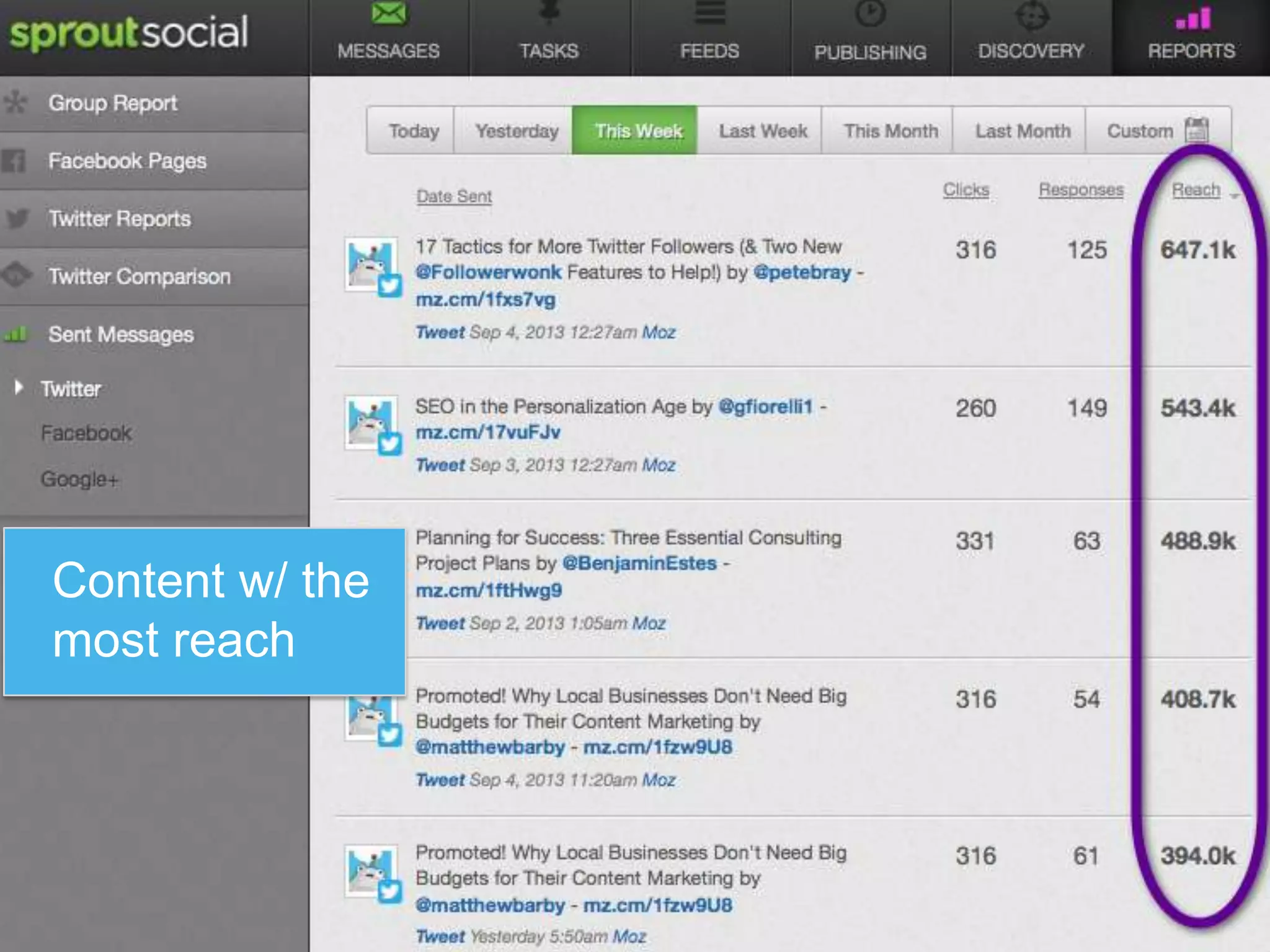Open the Feeds list icon
Screen dimensions: 1270x952
[709, 12]
